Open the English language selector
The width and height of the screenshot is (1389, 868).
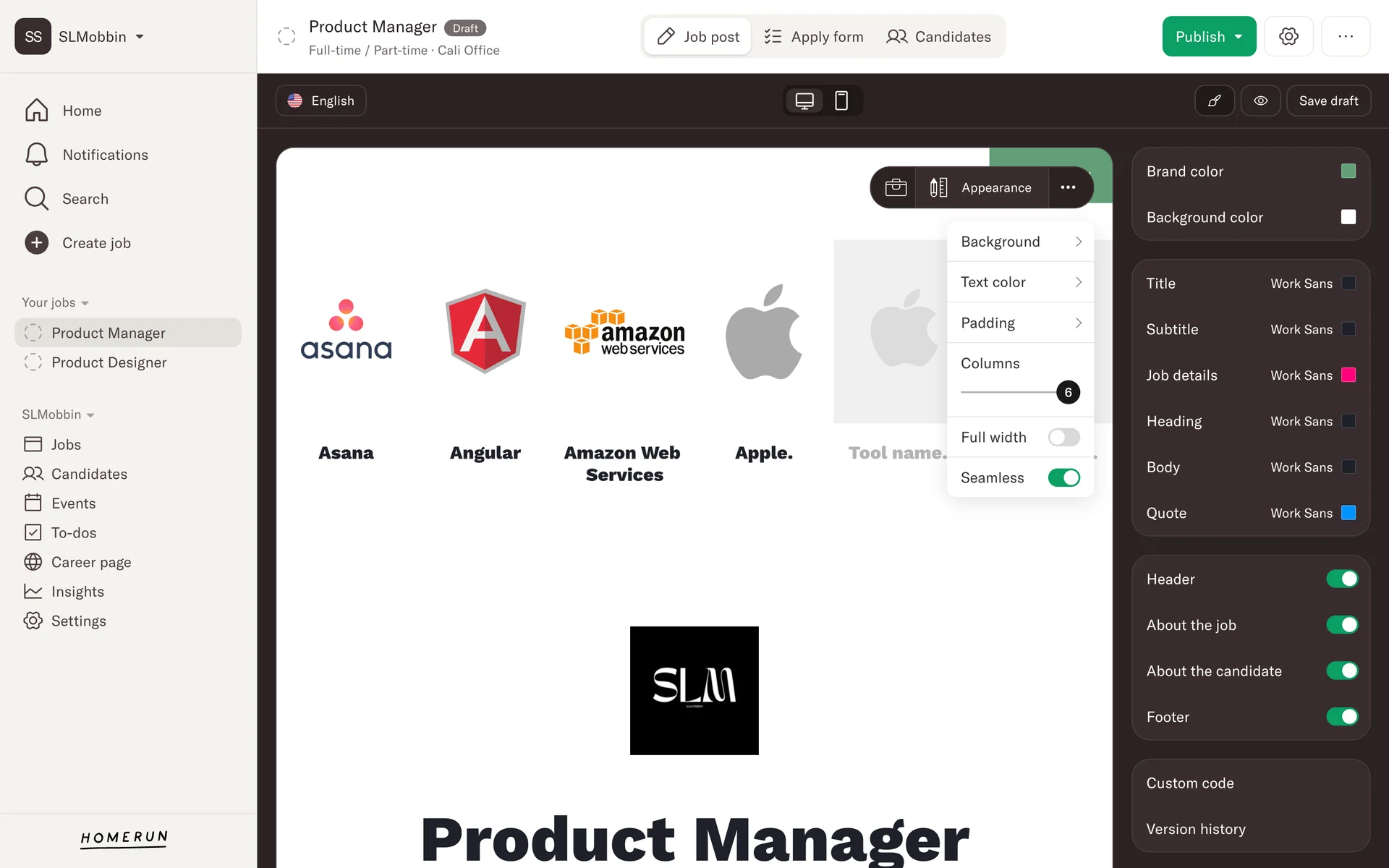point(321,101)
